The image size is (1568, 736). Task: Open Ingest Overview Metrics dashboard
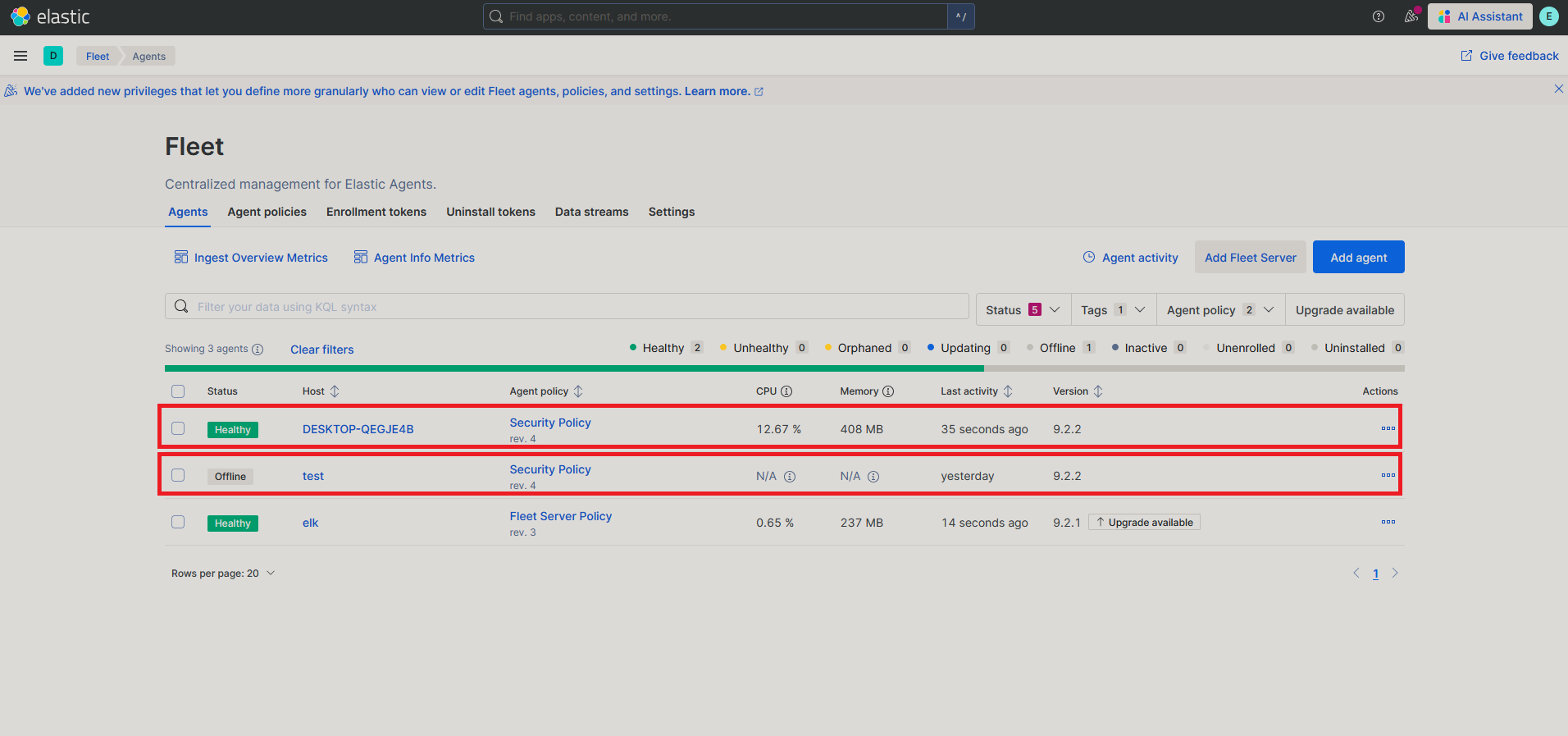(x=251, y=258)
